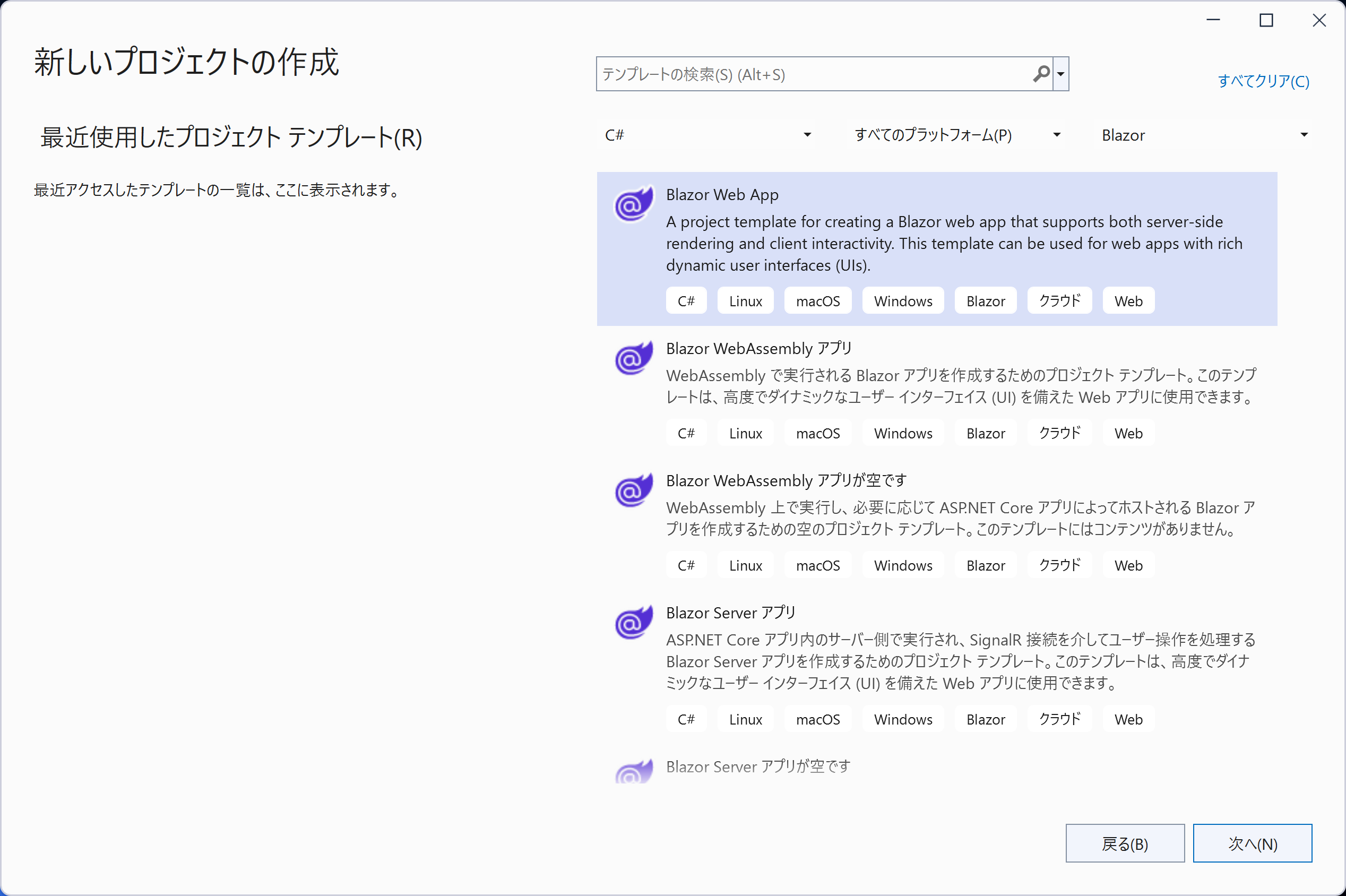Select the Blazor Server アプリ template title
The image size is (1346, 896).
click(x=731, y=613)
